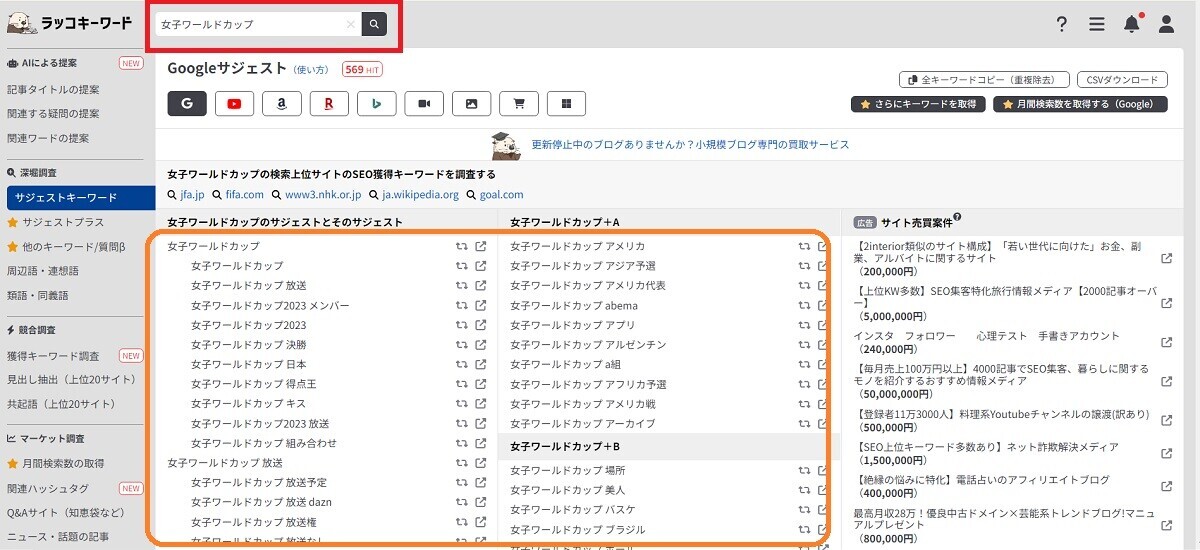1200x550 pixels.
Task: Open 類語・同義語 in sidebar
Action: [x=37, y=295]
